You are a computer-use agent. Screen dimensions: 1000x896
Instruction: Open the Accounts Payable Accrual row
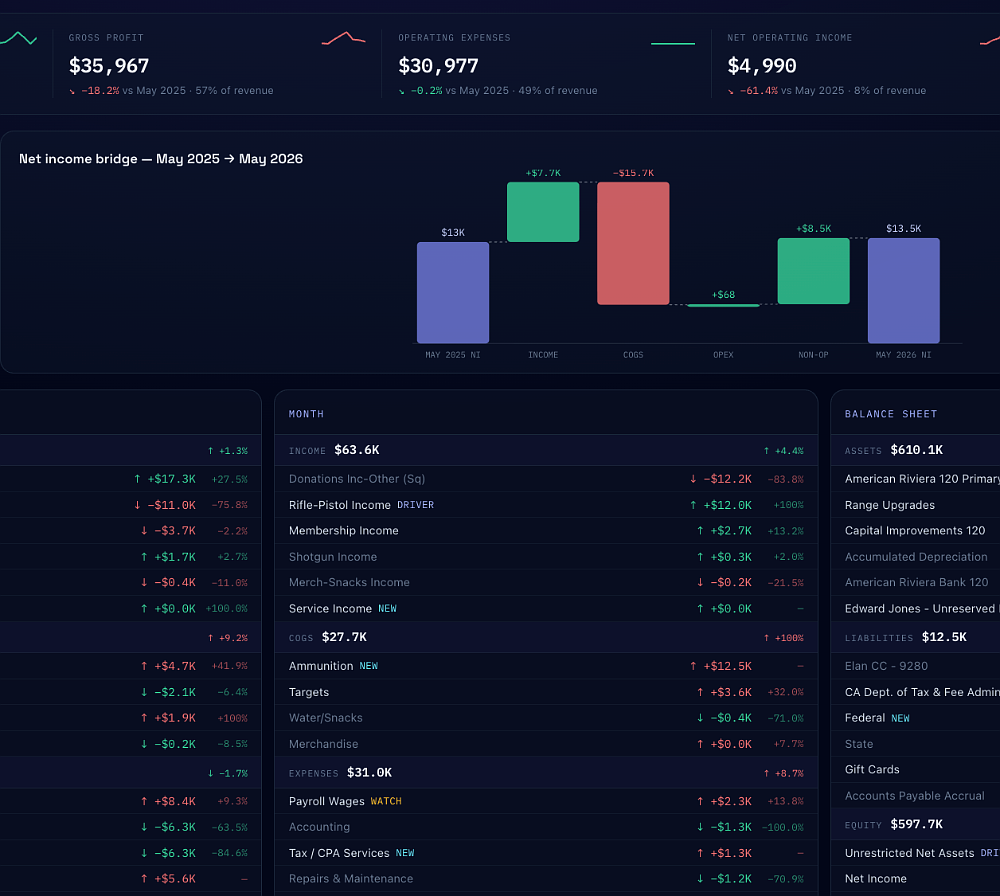pos(915,796)
